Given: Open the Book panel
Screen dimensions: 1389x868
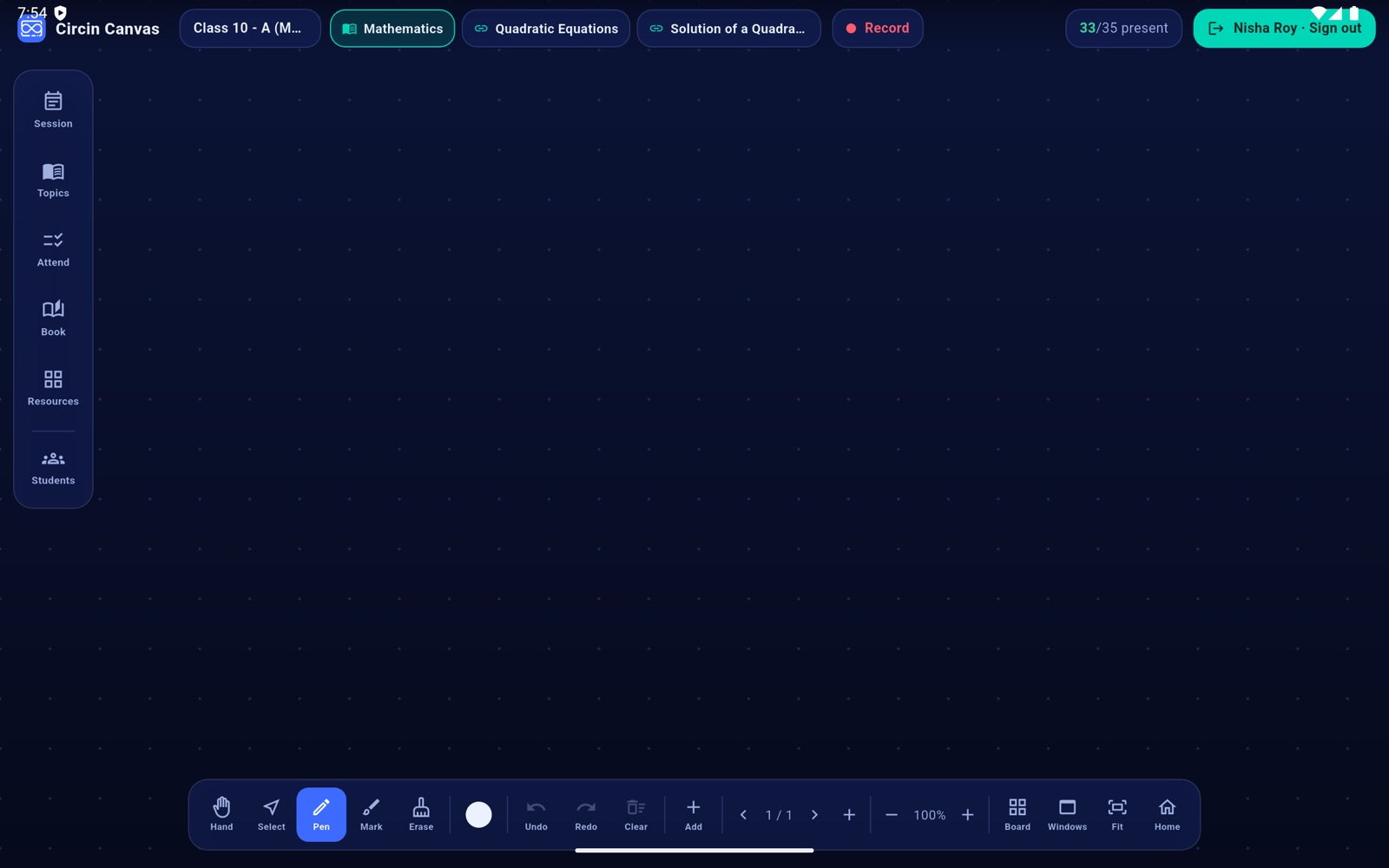Looking at the screenshot, I should tap(53, 319).
